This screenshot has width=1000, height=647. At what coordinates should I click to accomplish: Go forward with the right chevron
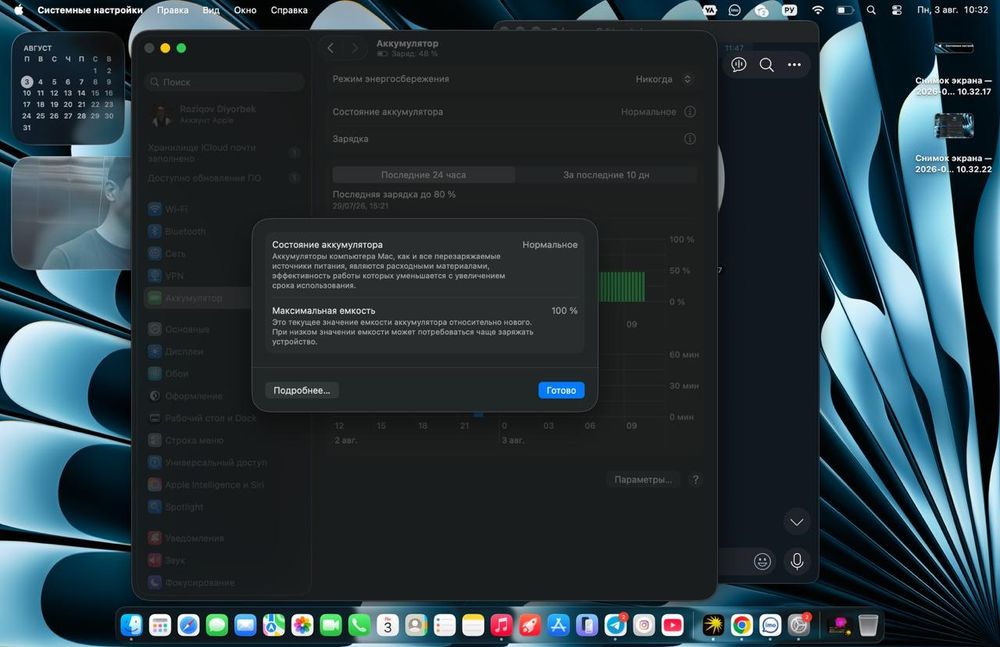tap(355, 48)
